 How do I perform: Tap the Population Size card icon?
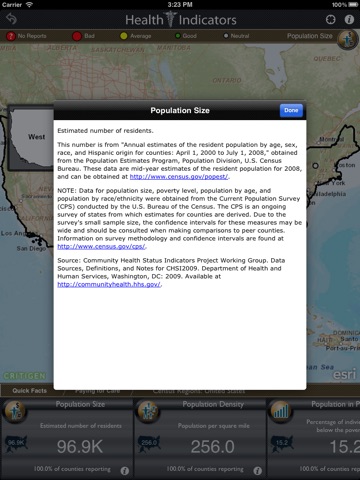click(x=14, y=411)
